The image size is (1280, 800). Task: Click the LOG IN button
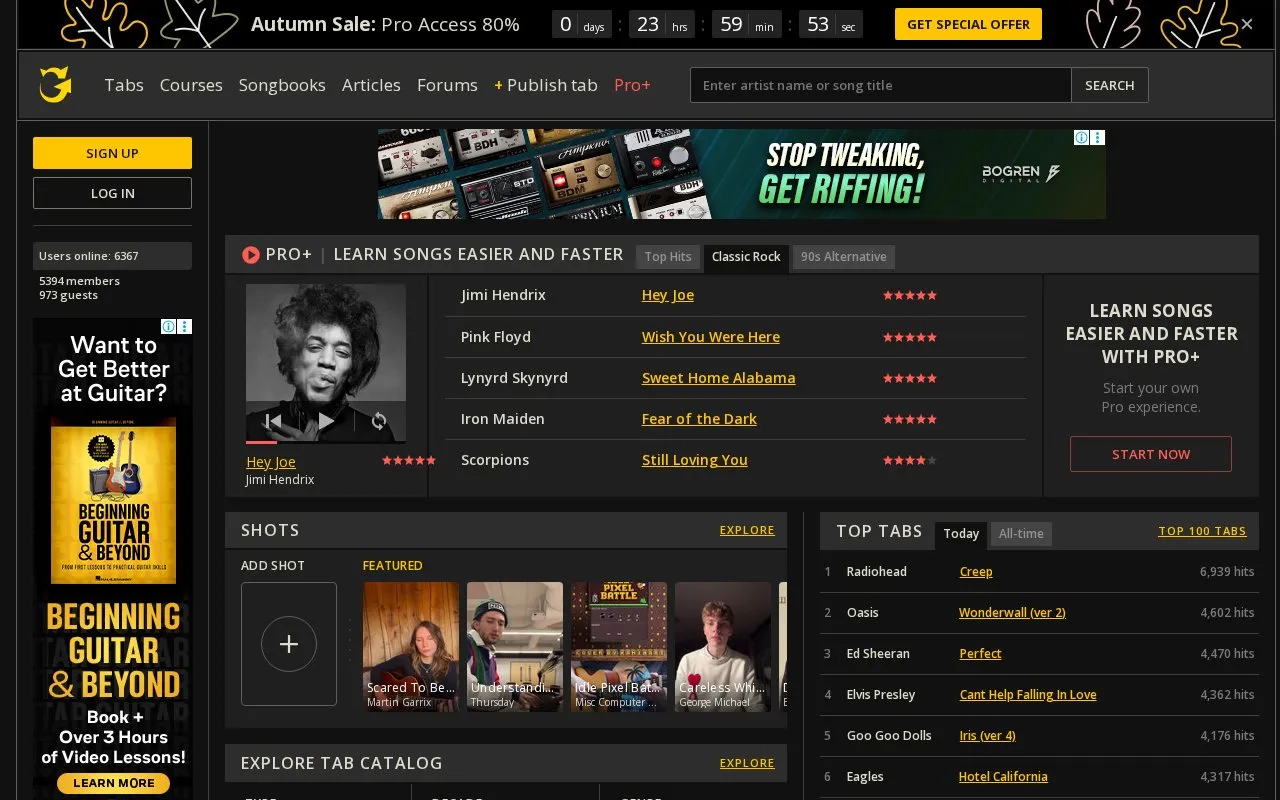click(112, 193)
